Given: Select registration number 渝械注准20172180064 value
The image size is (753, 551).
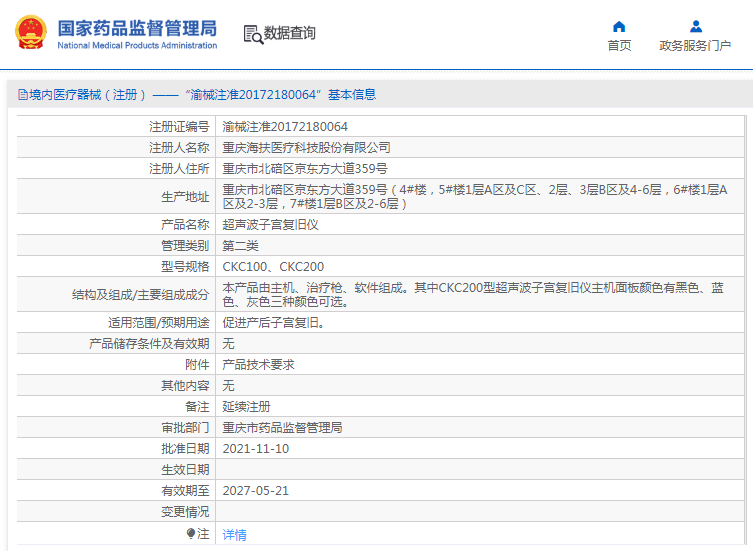Looking at the screenshot, I should click(285, 127).
